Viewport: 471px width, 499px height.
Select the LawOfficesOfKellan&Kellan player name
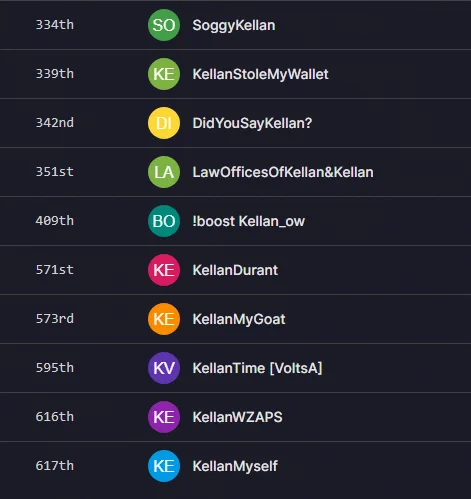[x=283, y=172]
